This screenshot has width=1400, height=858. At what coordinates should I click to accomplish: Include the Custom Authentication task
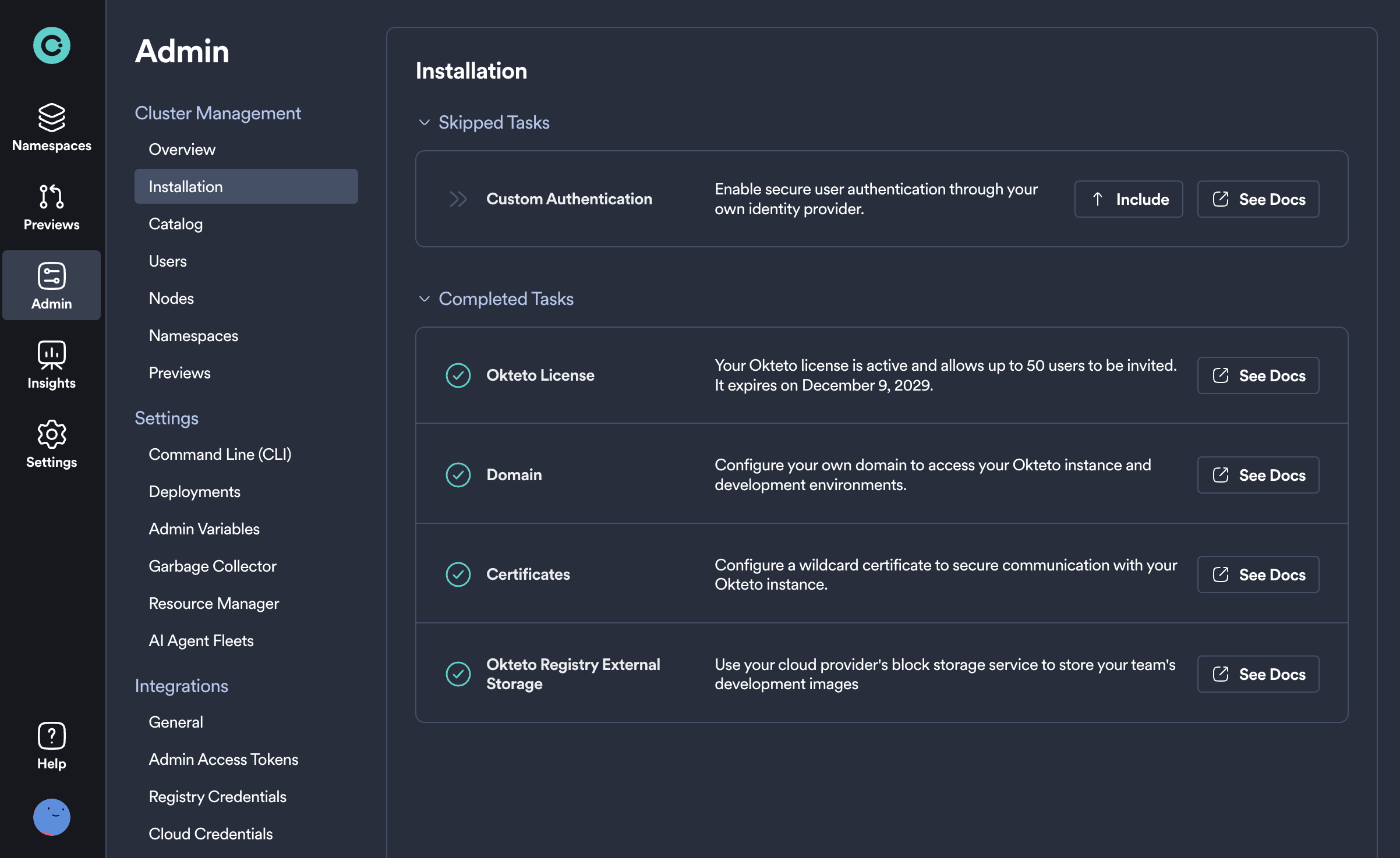pos(1128,199)
